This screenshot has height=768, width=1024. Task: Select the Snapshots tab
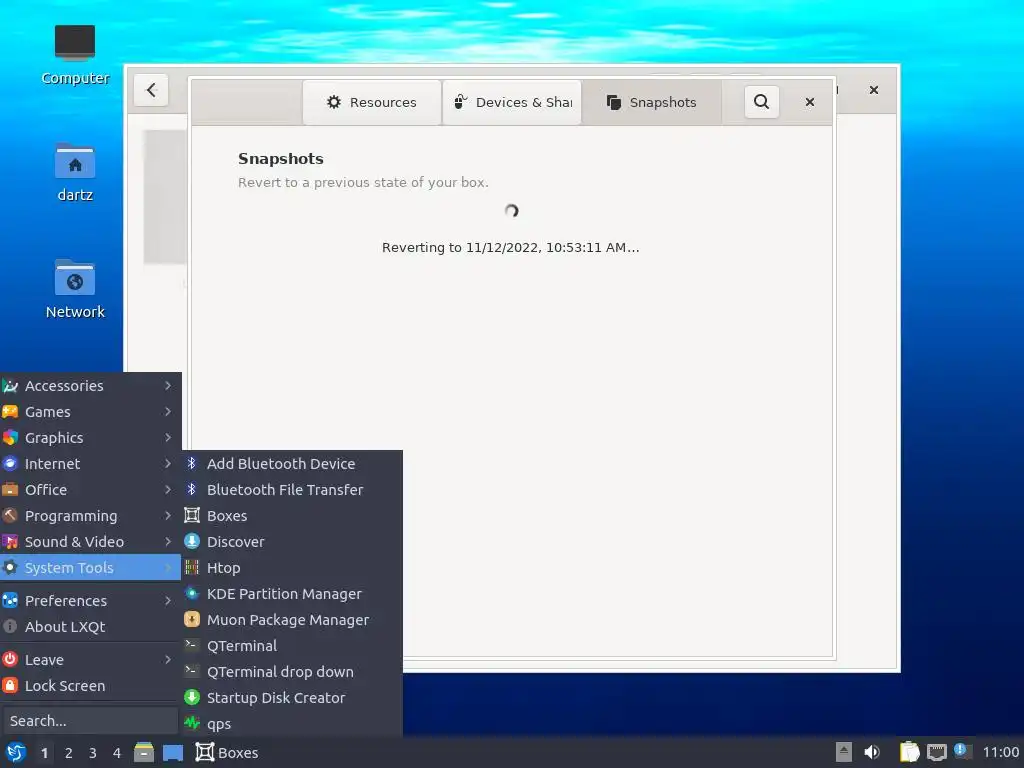coord(652,103)
